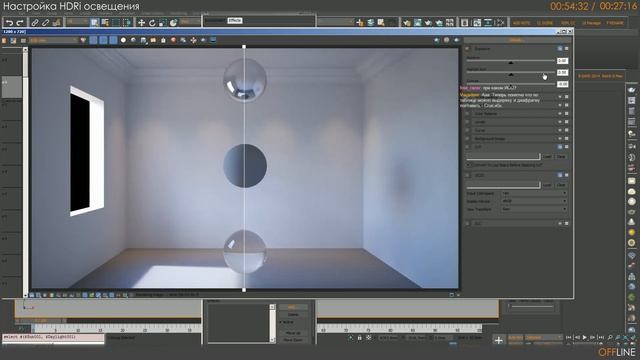Expand the Background Image rollout arrow

pos(560,138)
